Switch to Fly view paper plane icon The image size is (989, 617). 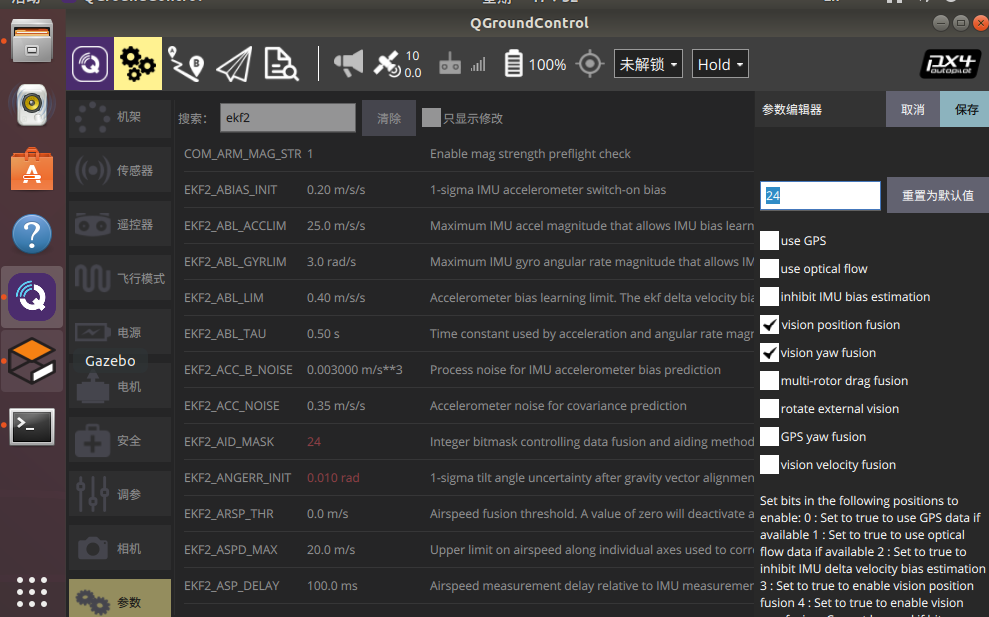click(x=234, y=64)
